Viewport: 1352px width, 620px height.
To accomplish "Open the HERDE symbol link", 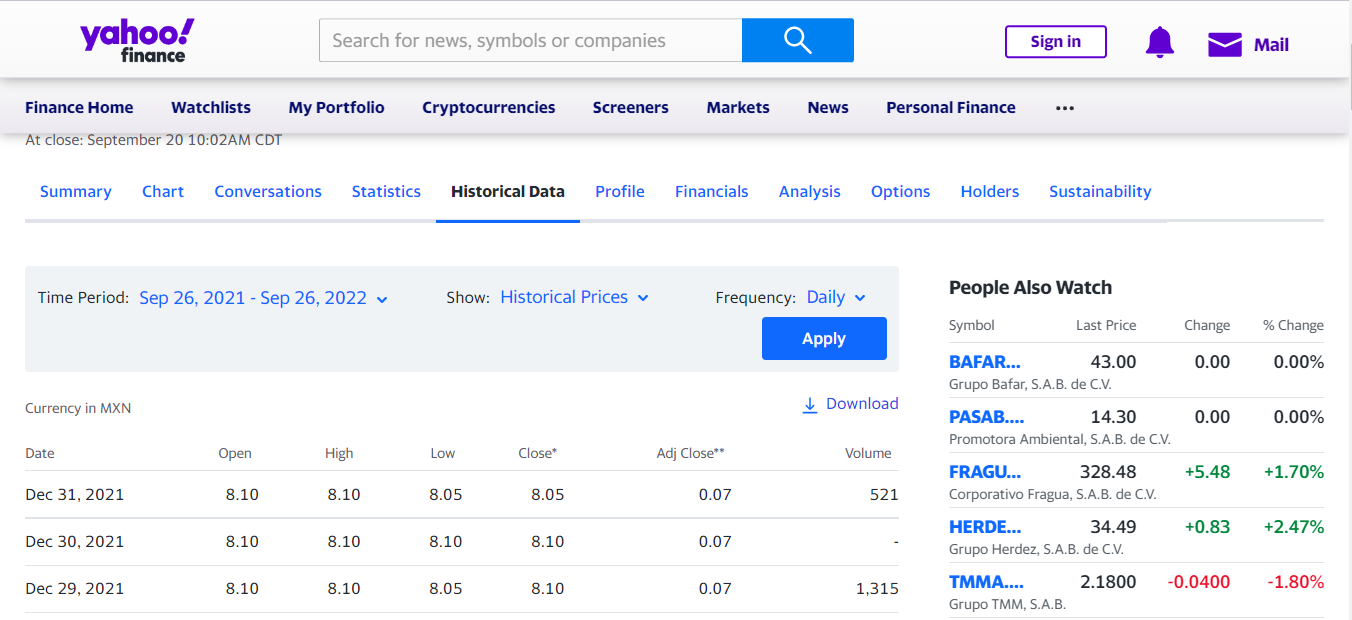I will pos(985,527).
